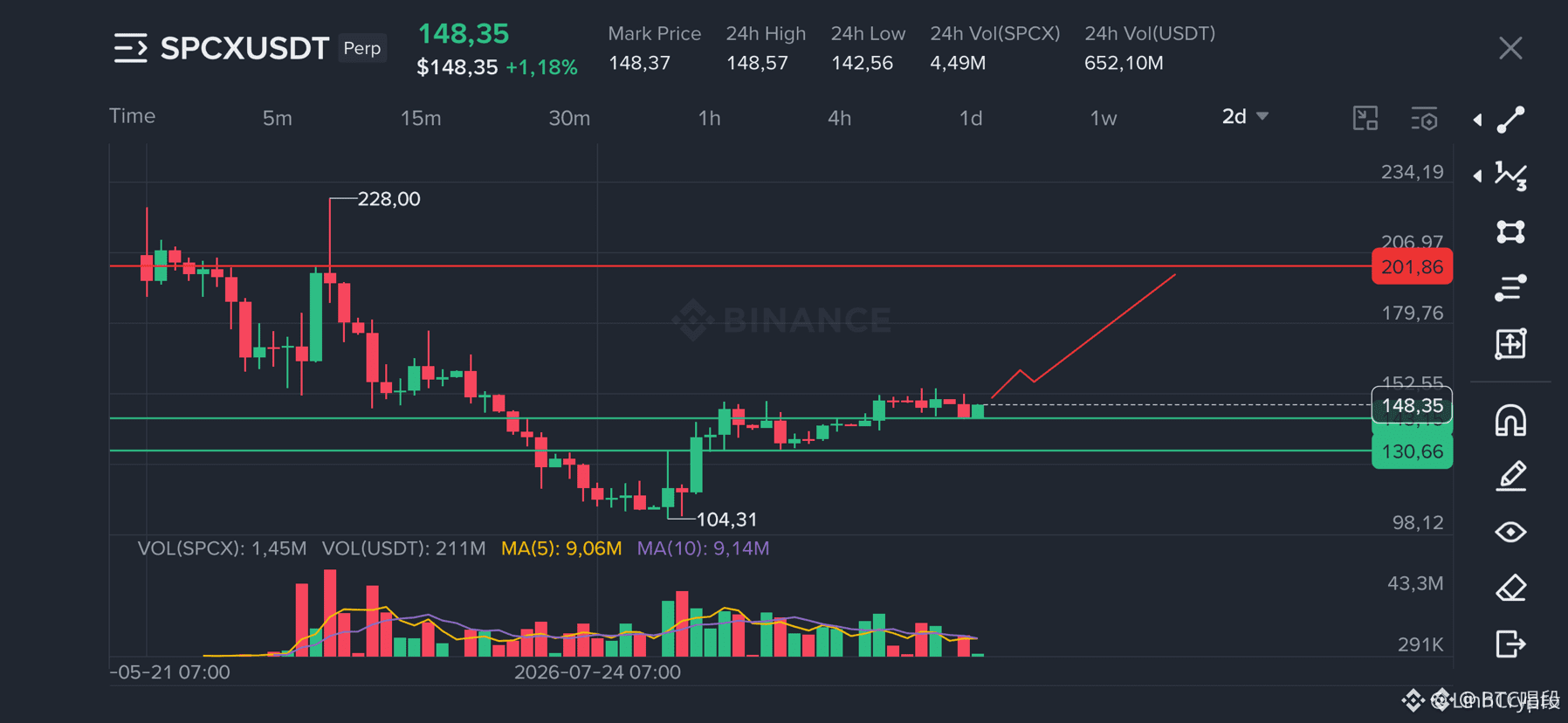Switch the chart layout view icon

[1365, 118]
